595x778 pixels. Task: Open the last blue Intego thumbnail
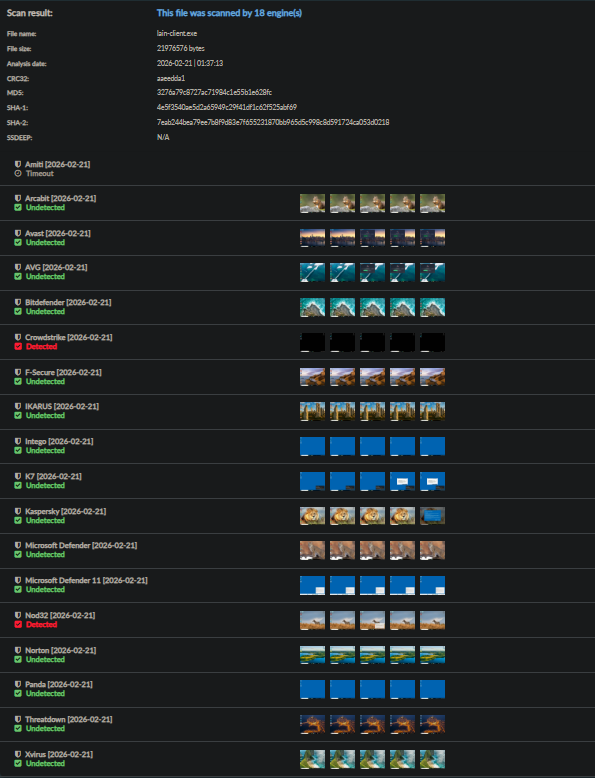point(432,446)
